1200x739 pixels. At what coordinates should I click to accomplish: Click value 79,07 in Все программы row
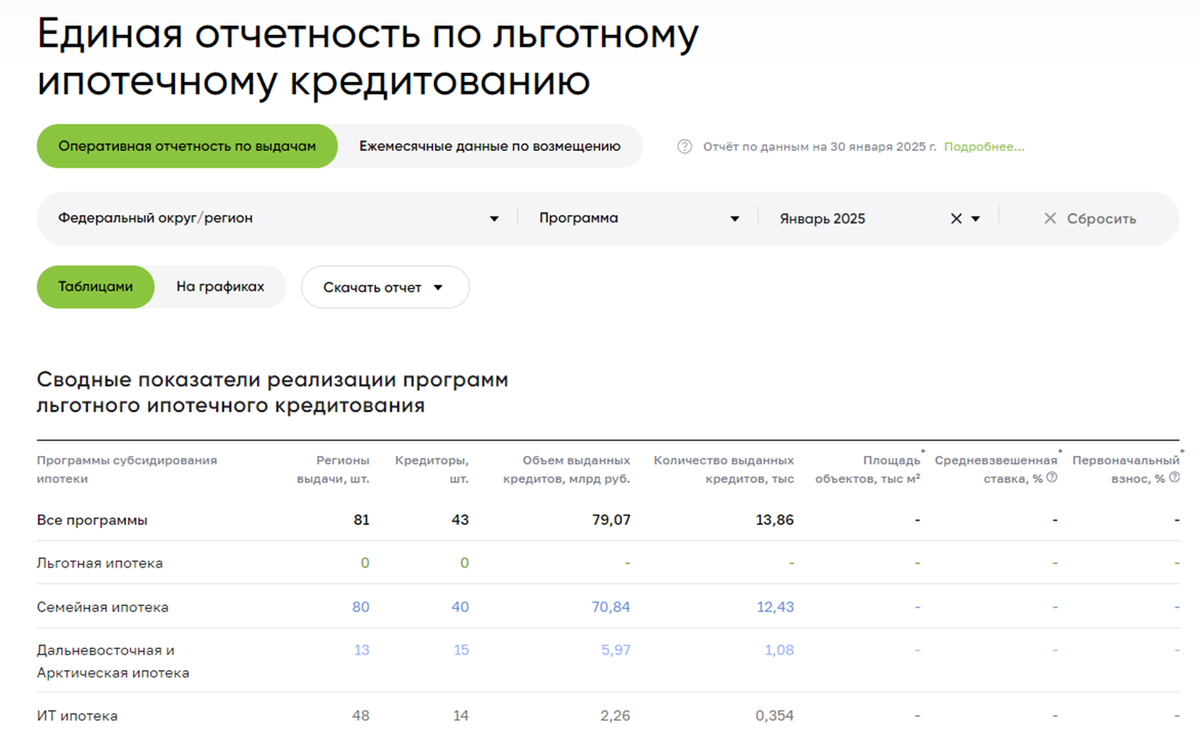pyautogui.click(x=610, y=521)
